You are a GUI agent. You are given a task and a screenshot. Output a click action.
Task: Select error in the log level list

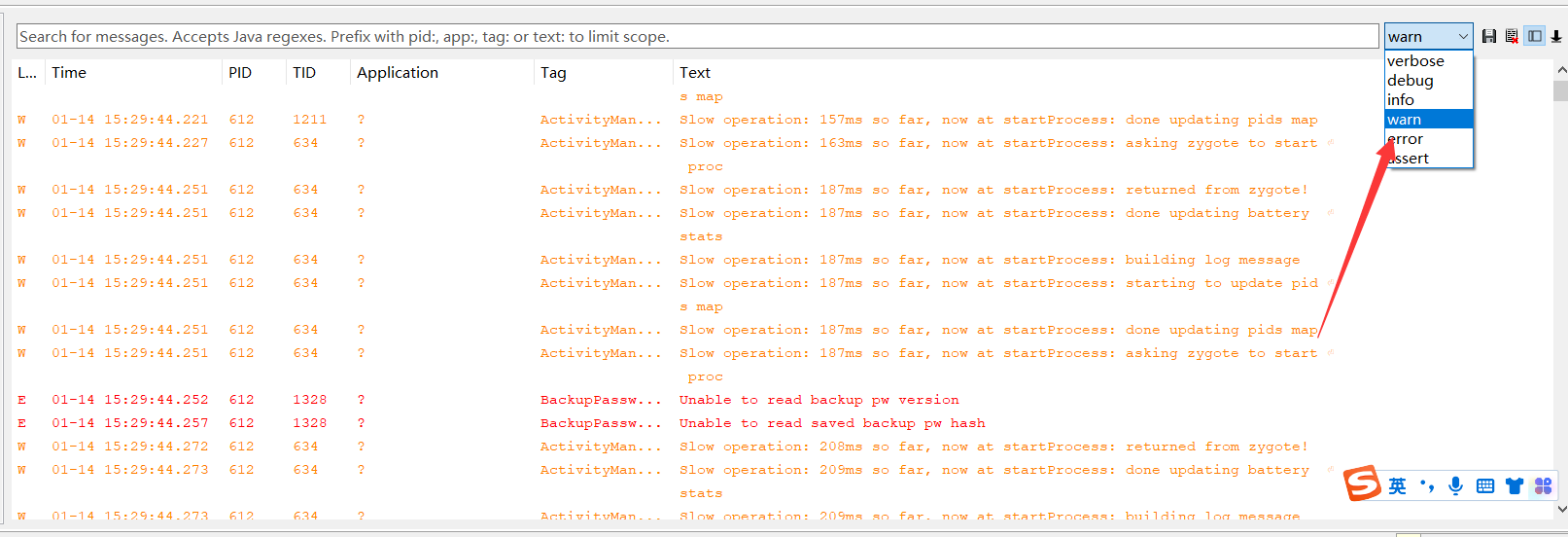click(1429, 138)
